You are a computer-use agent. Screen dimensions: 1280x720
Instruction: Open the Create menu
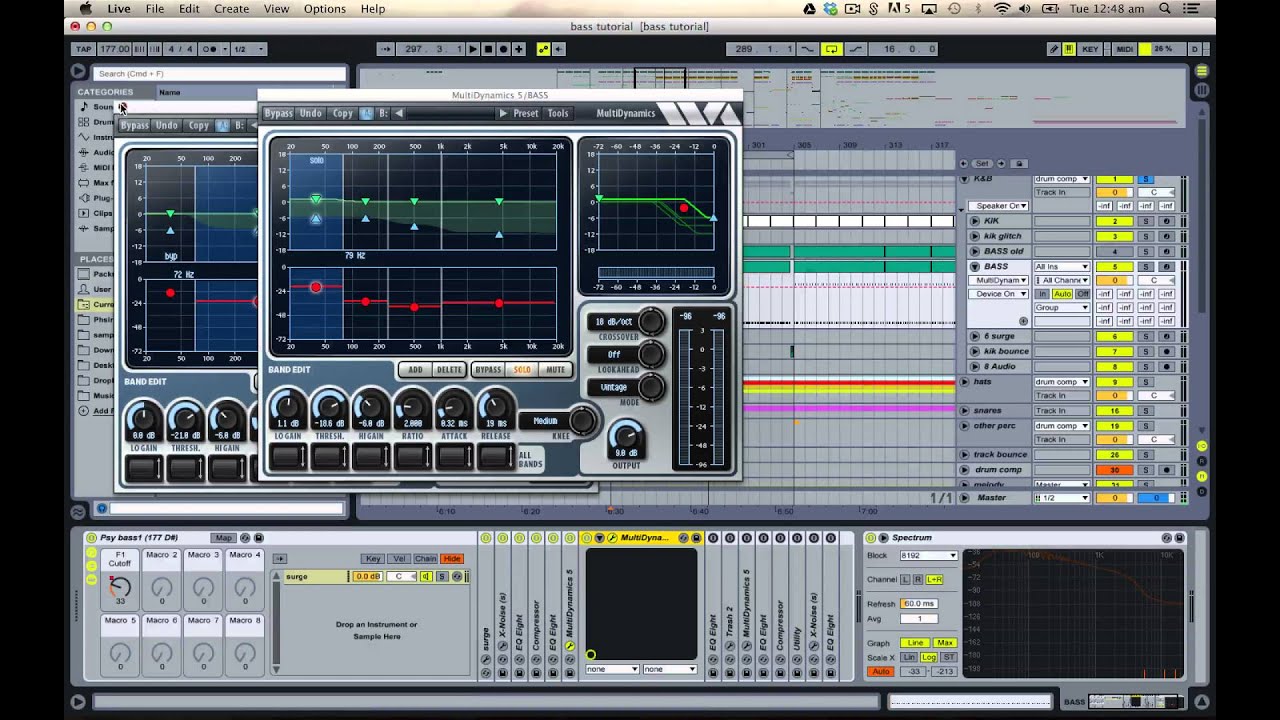tap(231, 9)
